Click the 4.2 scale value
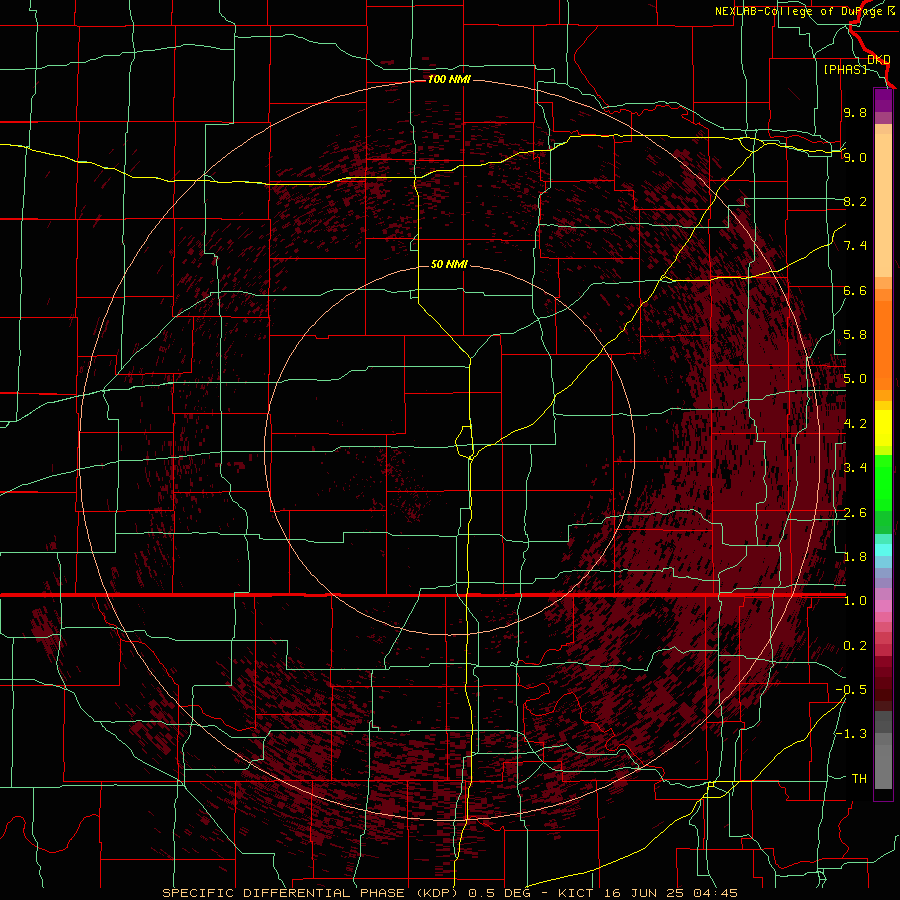900x900 pixels. coord(855,424)
